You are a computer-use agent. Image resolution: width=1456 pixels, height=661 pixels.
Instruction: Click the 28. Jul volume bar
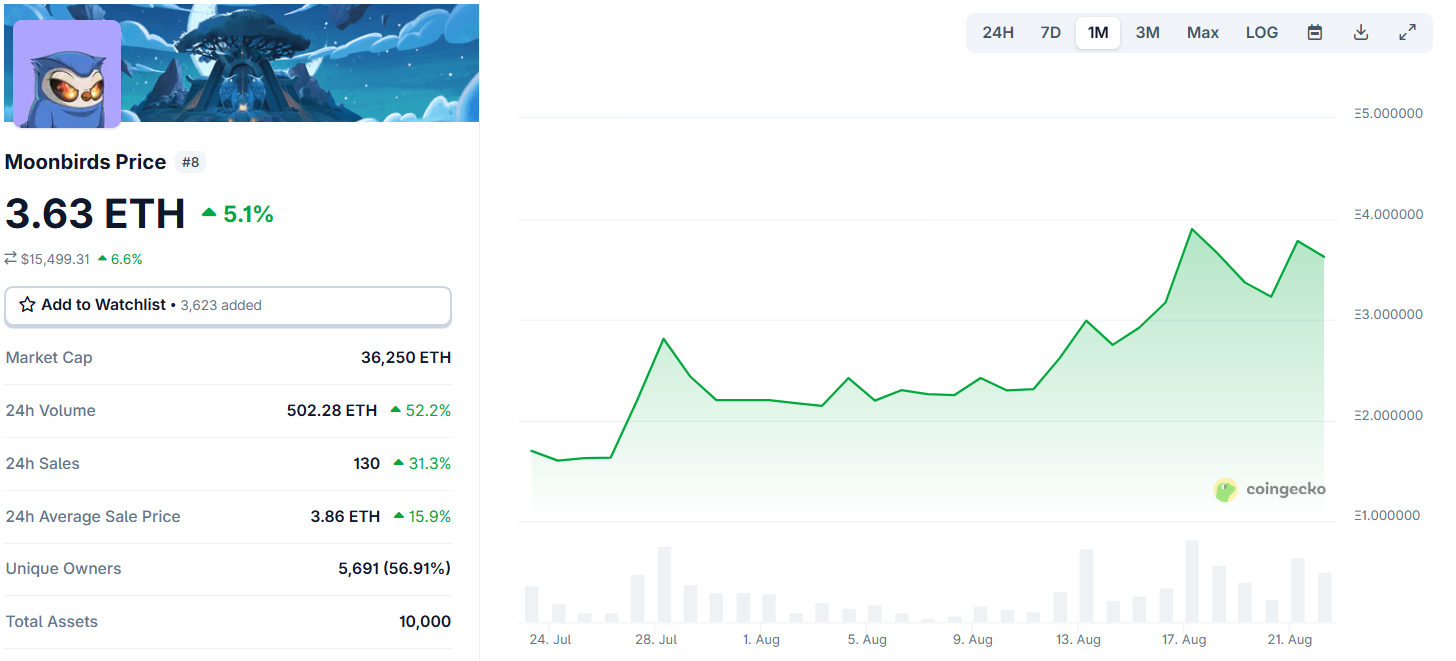pyautogui.click(x=664, y=585)
